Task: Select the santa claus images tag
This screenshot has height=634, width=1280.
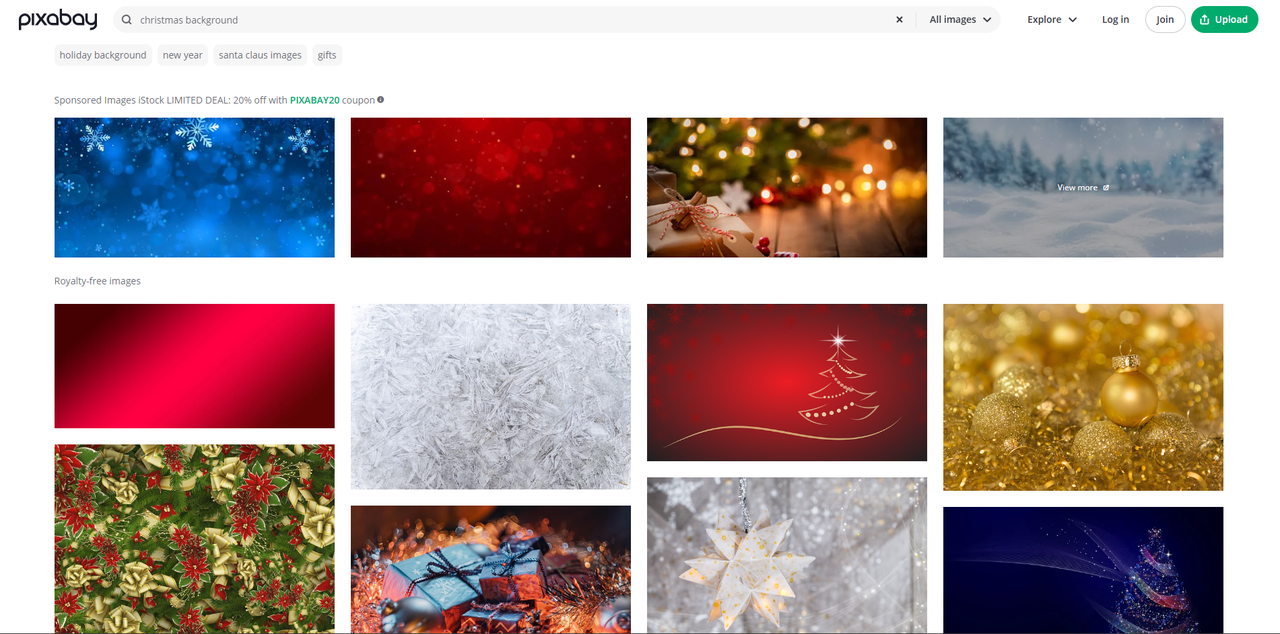Action: click(x=260, y=55)
